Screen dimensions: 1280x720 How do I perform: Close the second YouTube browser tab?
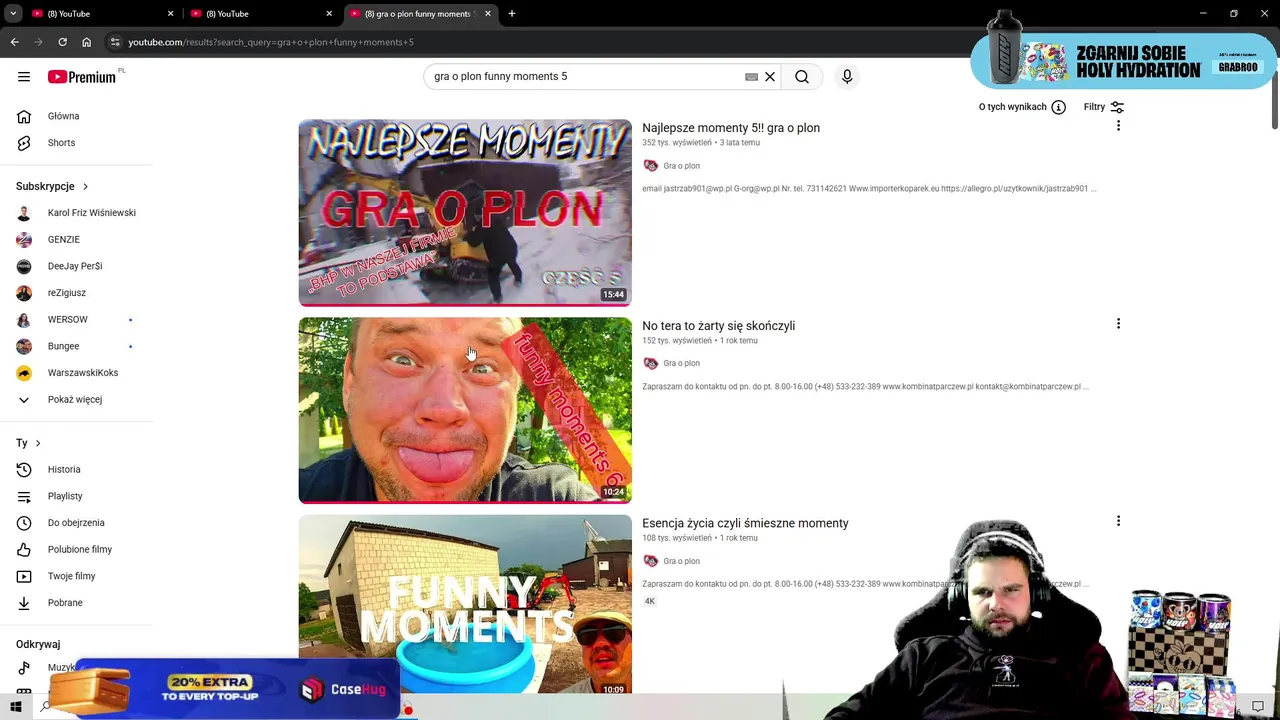329,13
